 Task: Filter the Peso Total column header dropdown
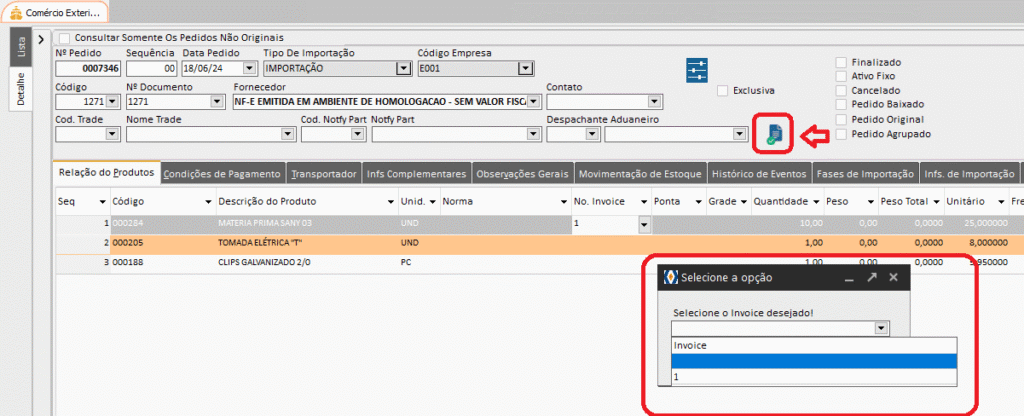[x=936, y=202]
